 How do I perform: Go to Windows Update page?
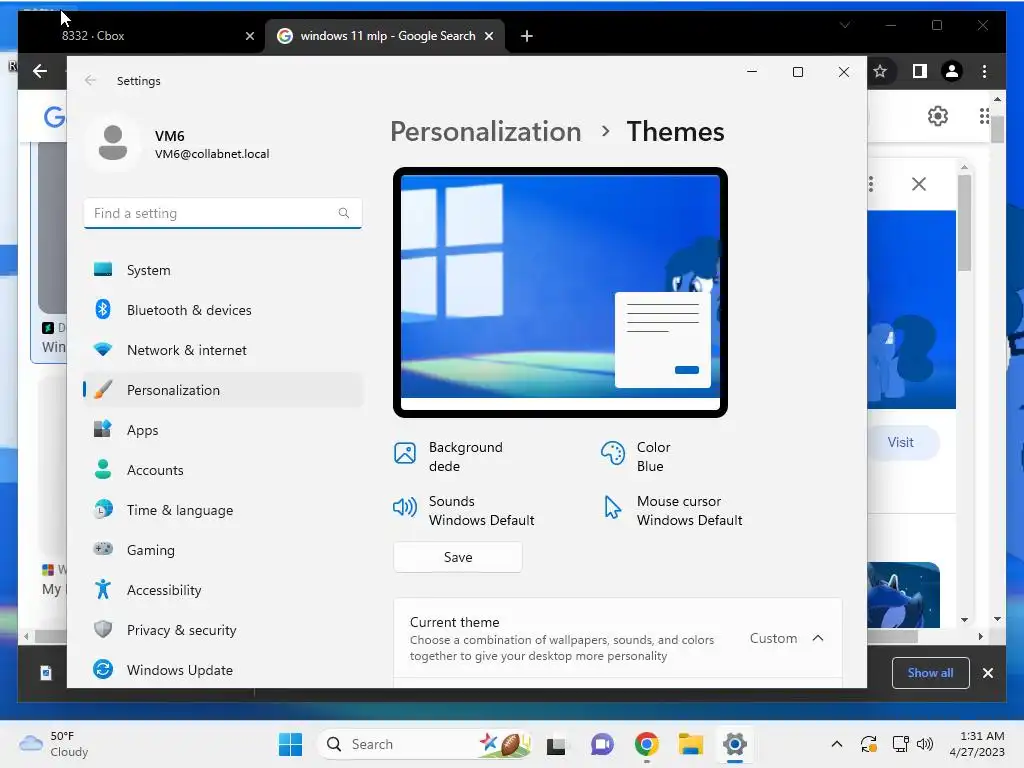pos(223,669)
